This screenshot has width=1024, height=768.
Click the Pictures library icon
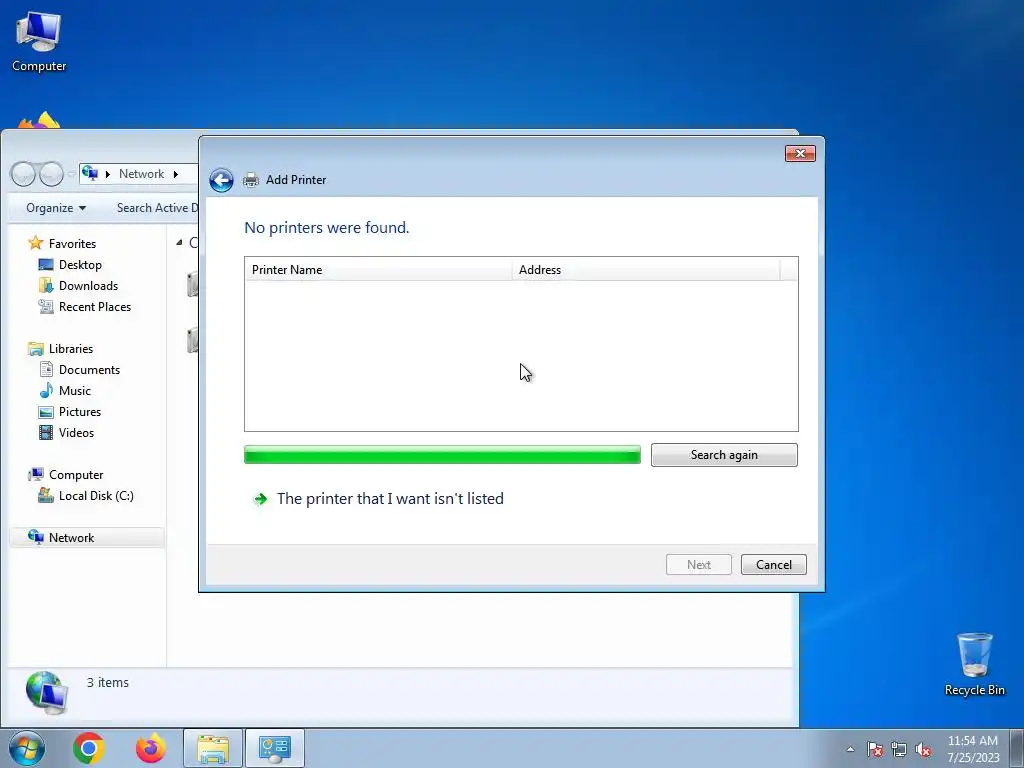click(46, 411)
